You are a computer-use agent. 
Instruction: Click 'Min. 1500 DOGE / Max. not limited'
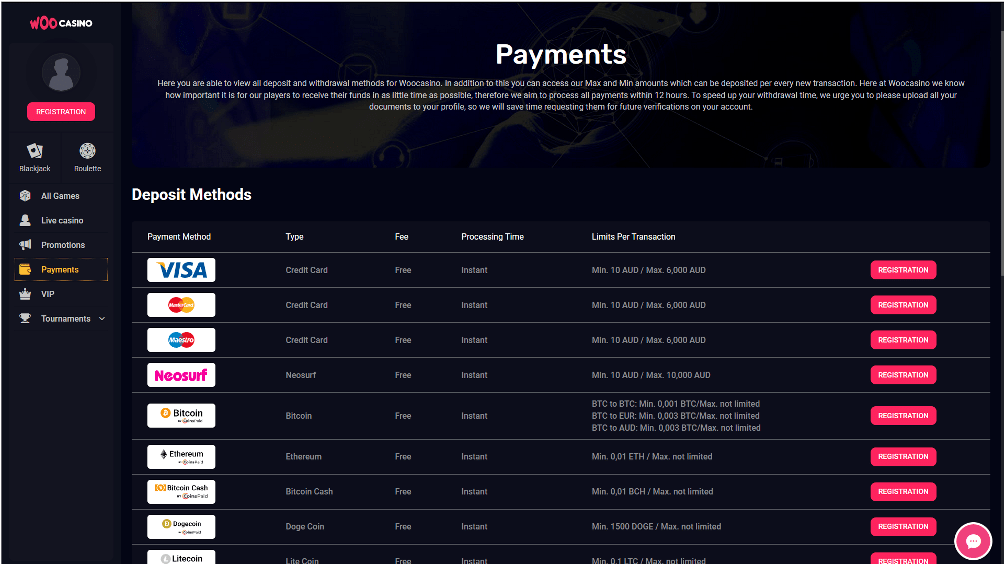tap(656, 526)
